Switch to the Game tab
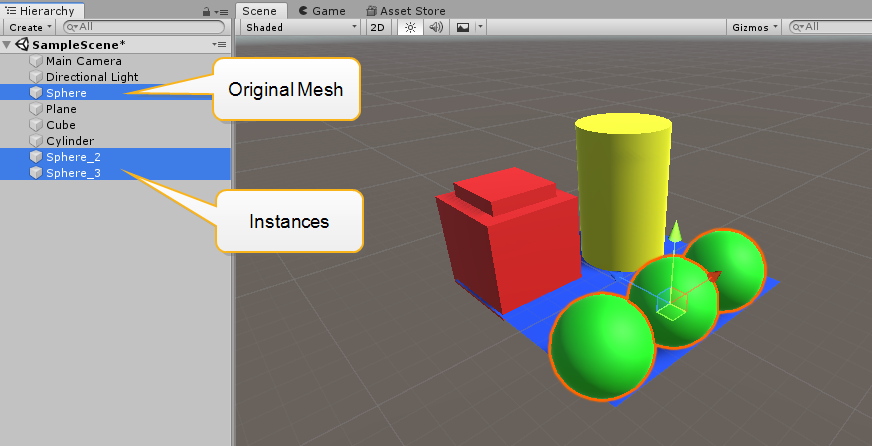The image size is (872, 446). click(x=322, y=11)
